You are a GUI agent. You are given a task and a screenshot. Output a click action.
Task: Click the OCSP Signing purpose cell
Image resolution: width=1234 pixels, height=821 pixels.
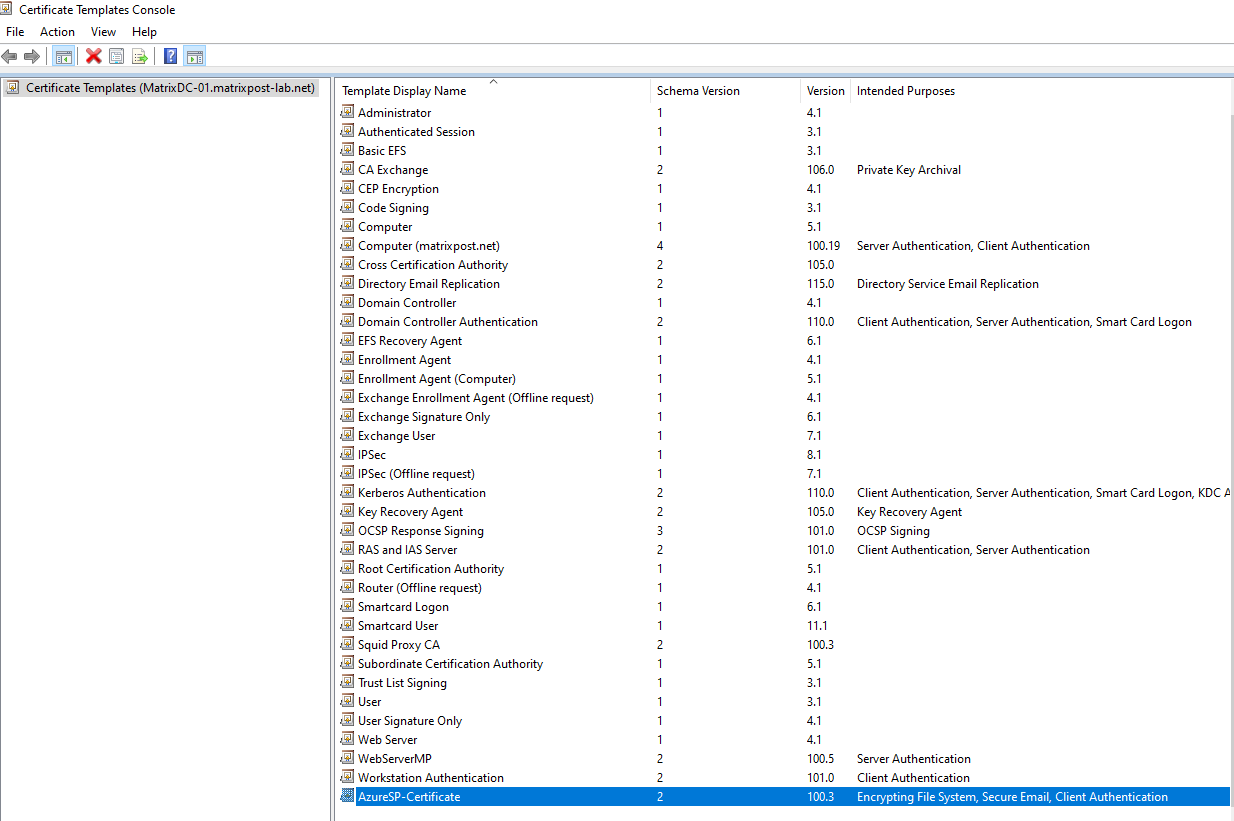893,531
